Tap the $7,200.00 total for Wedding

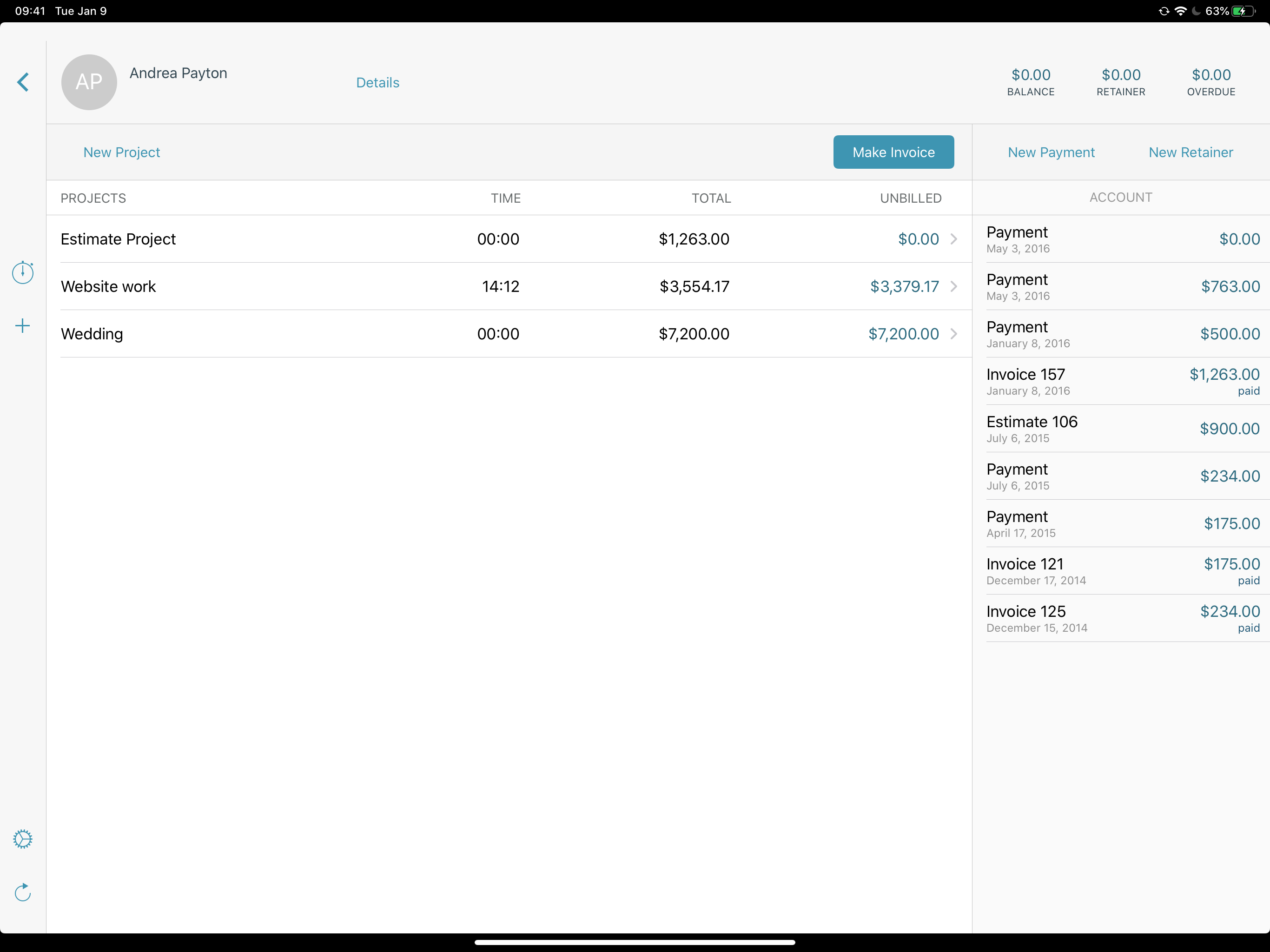point(694,334)
